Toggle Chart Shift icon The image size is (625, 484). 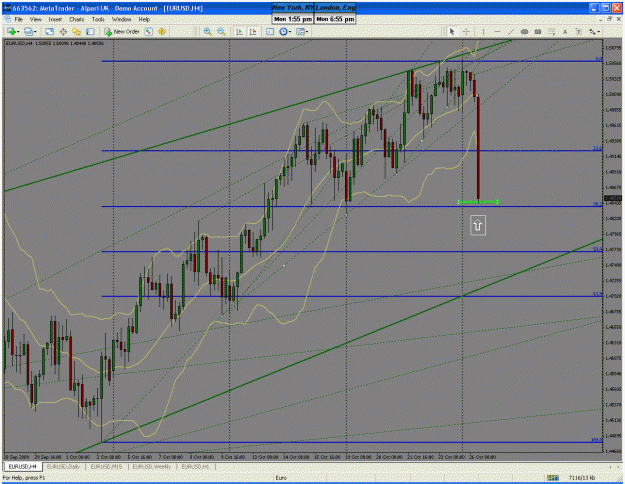[x=253, y=31]
